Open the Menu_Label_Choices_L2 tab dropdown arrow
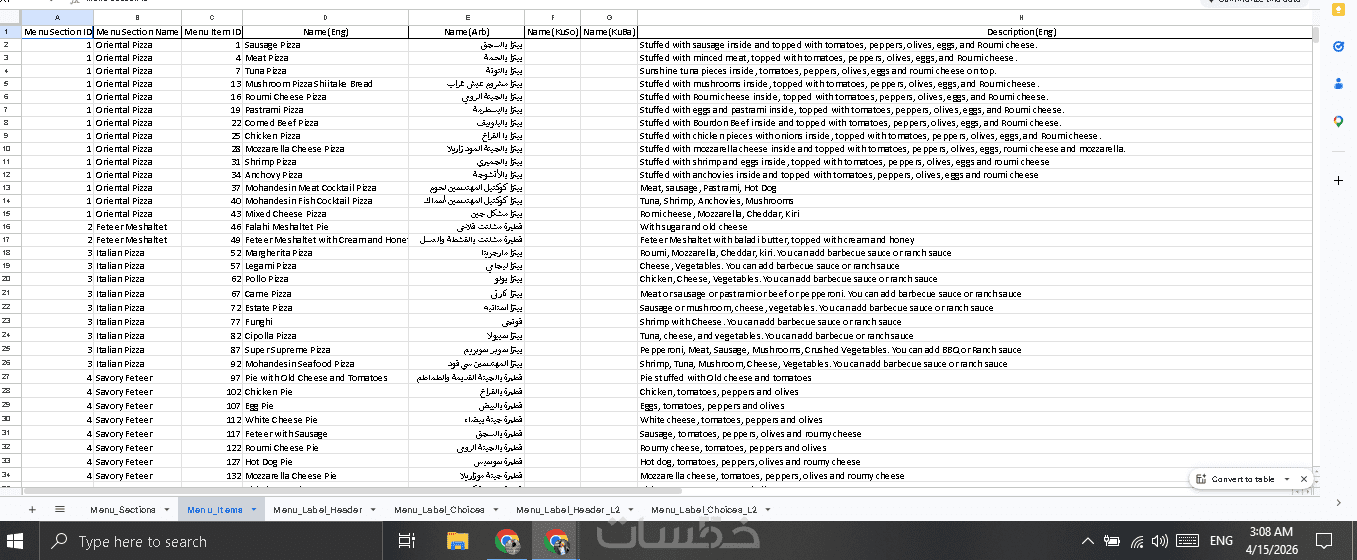Image resolution: width=1357 pixels, height=560 pixels. click(766, 510)
